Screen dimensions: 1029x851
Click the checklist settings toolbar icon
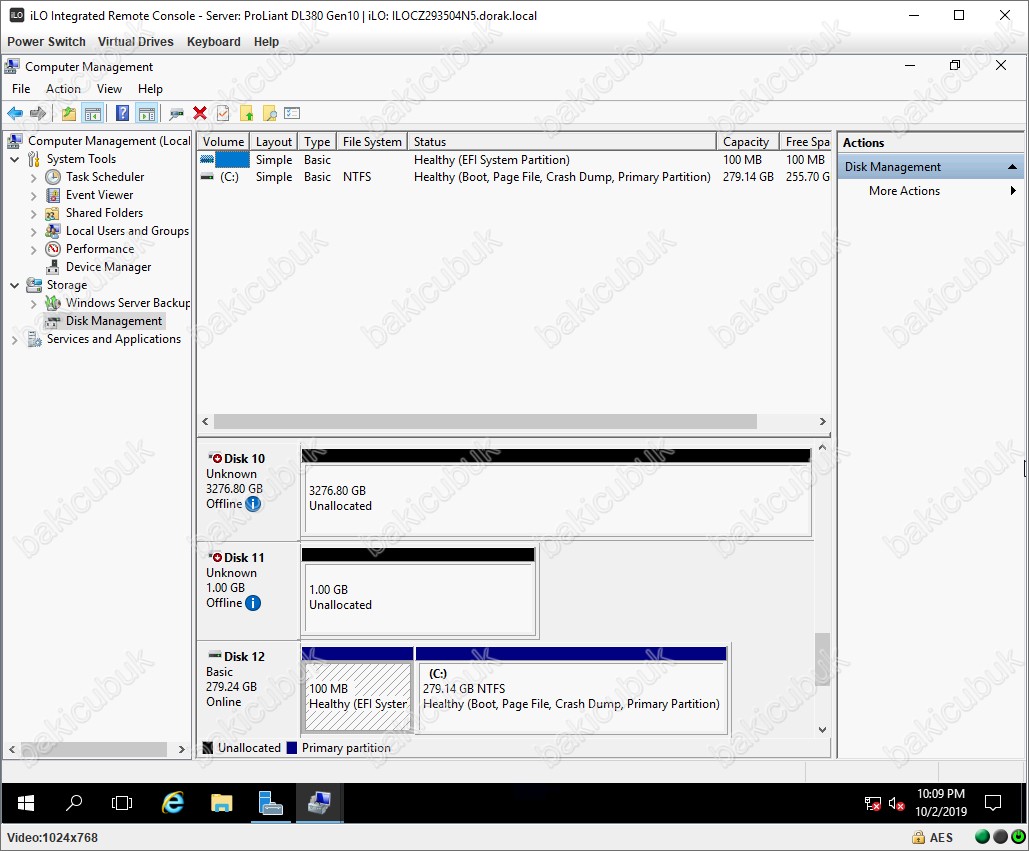(x=292, y=114)
